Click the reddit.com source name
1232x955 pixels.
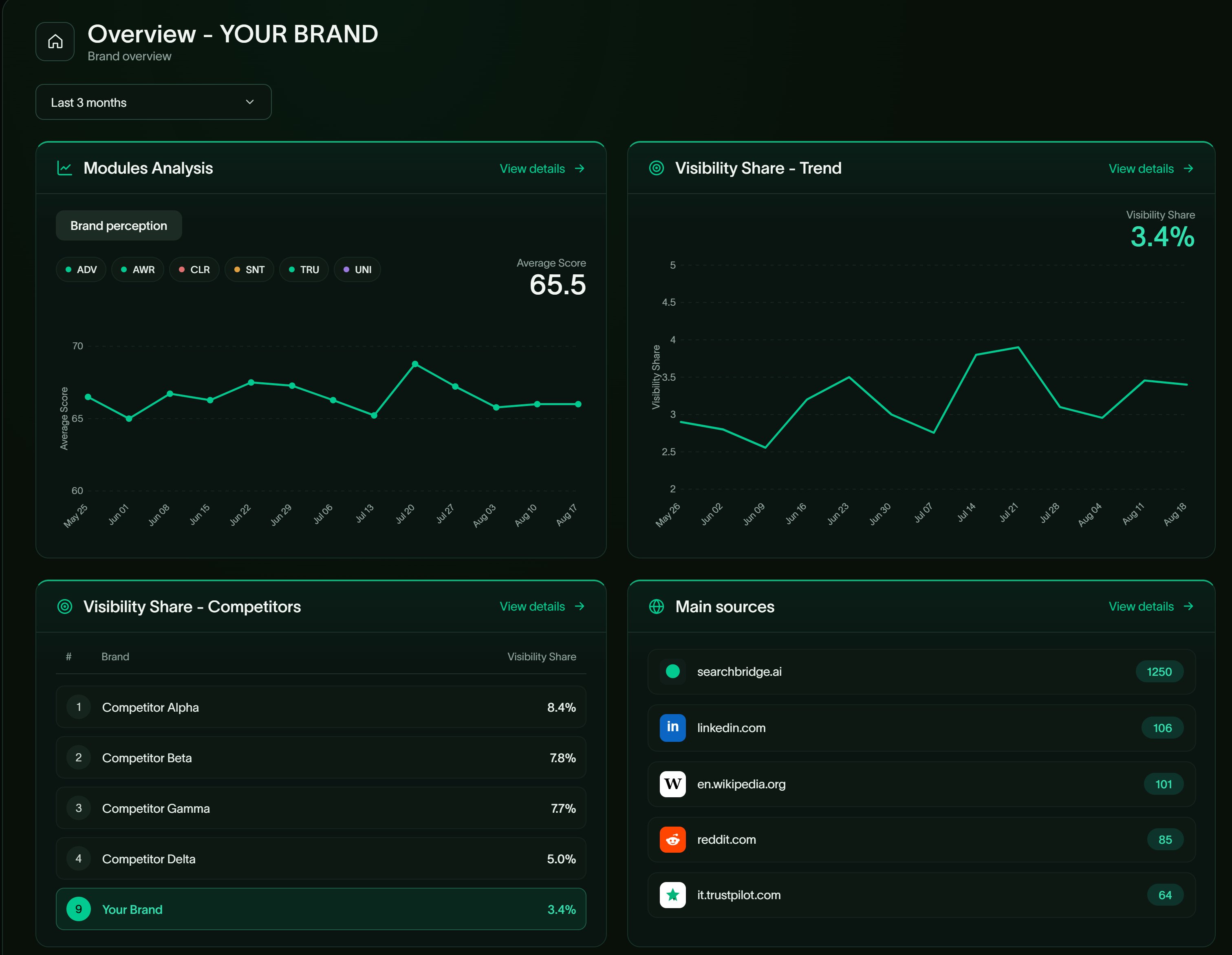(727, 839)
